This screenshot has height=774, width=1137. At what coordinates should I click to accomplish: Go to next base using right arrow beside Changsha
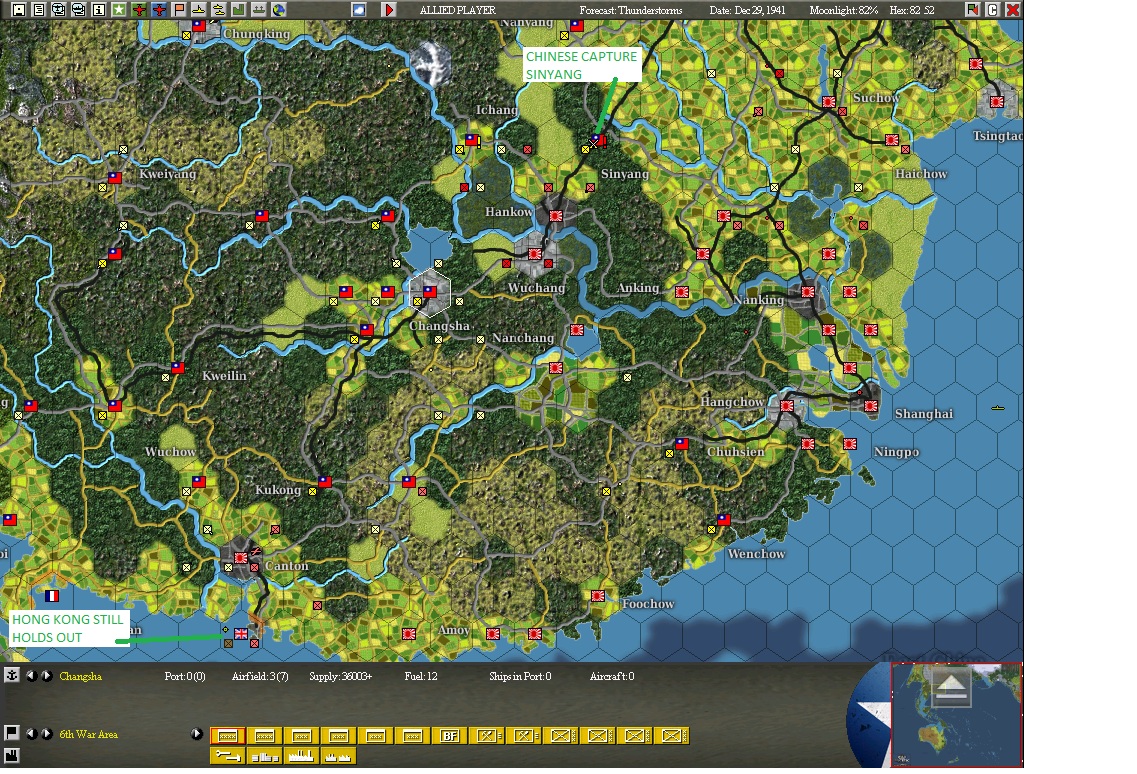46,675
